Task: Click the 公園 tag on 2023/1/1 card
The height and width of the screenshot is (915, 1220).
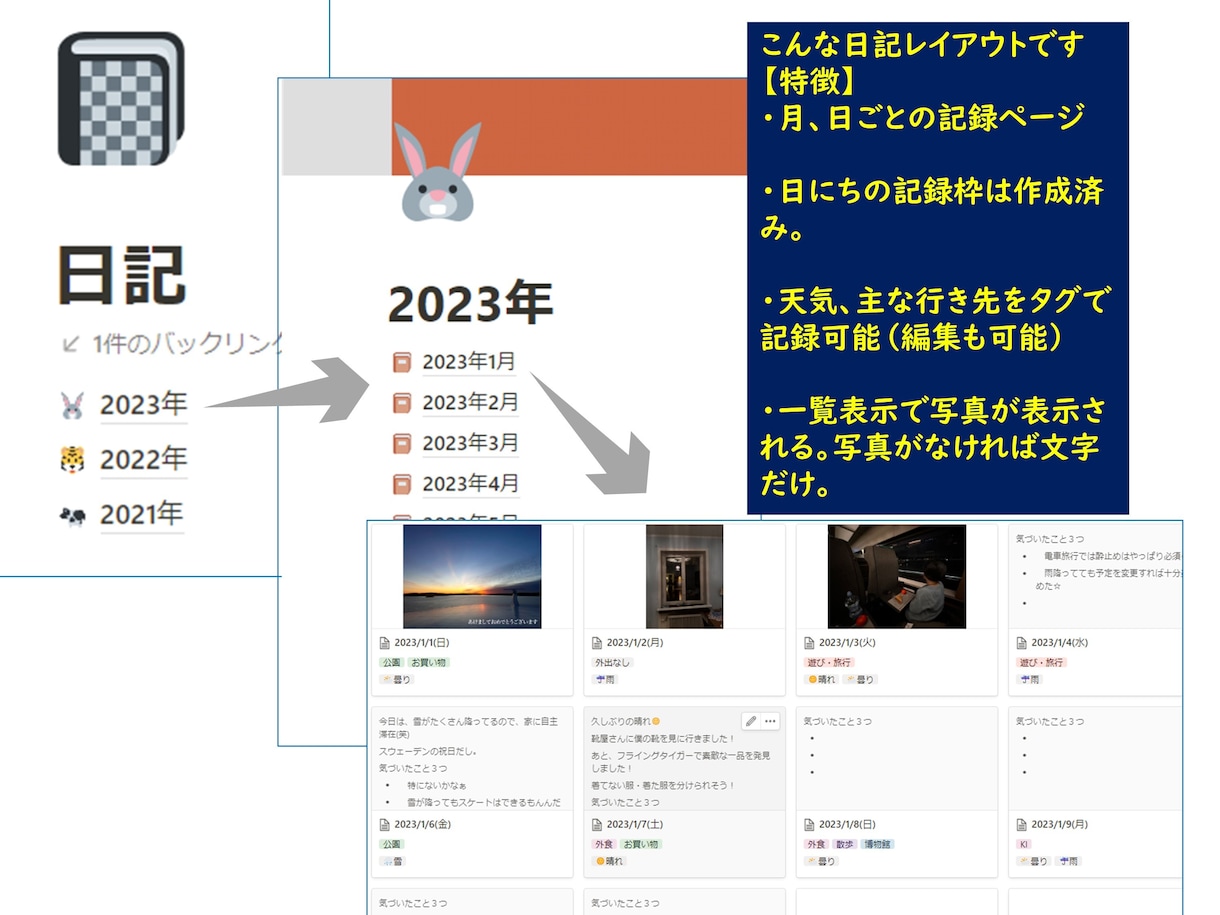Action: pyautogui.click(x=390, y=662)
